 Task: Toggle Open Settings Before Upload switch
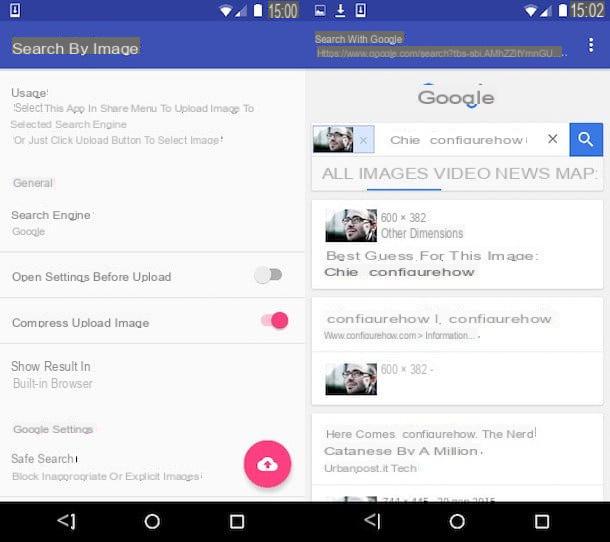click(x=268, y=275)
